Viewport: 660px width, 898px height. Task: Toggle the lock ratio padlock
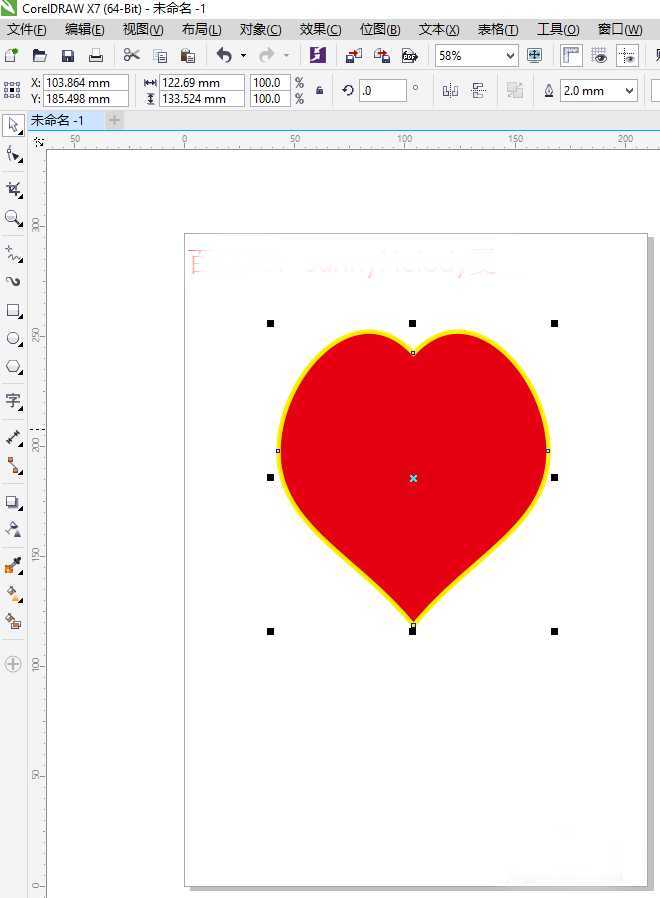[320, 90]
